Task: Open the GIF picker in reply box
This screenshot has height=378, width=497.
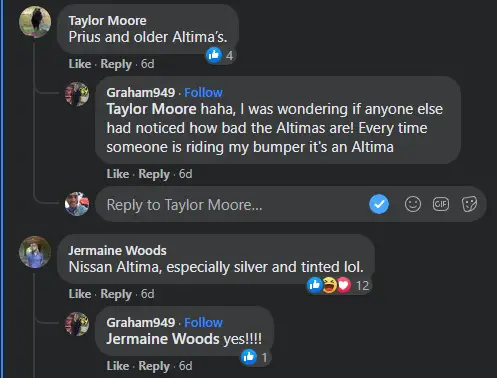Action: click(x=441, y=204)
